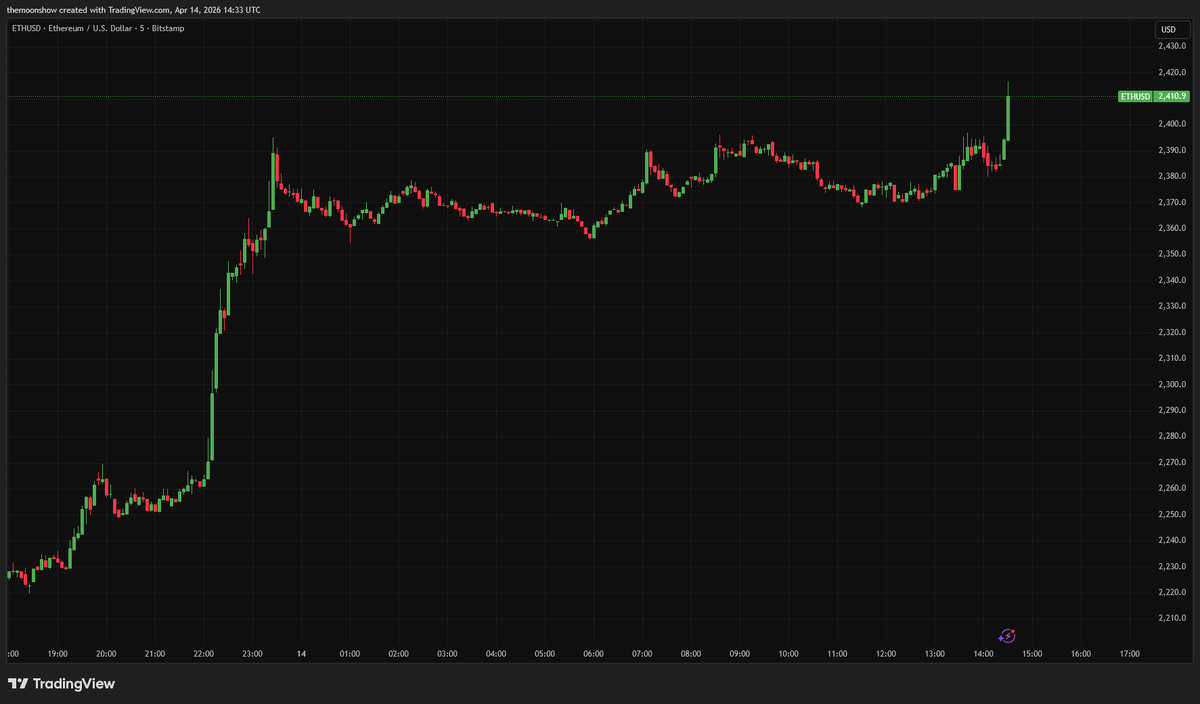Click the 13:00 time axis label
Image resolution: width=1200 pixels, height=704 pixels.
pos(935,654)
